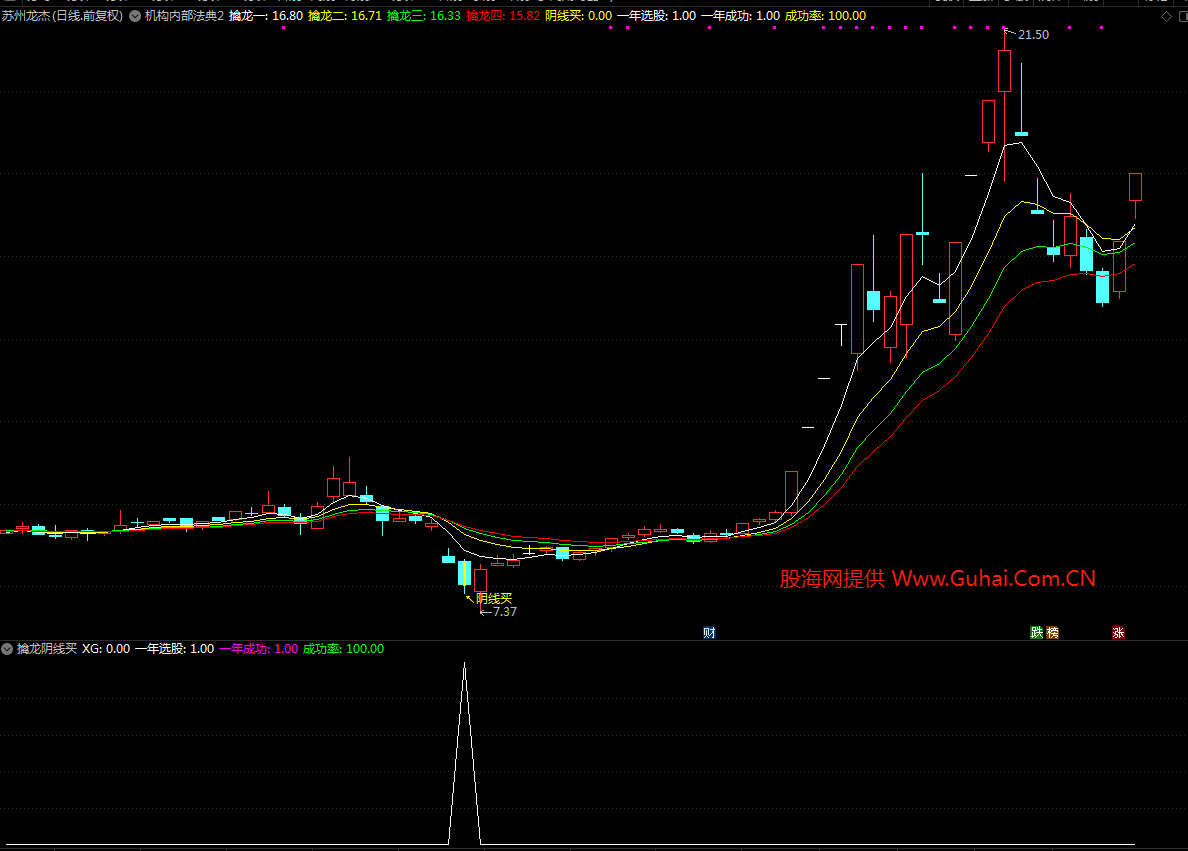1188x851 pixels.
Task: Click the yellow-highlighted signal candlestick near 7.37
Action: coord(464,573)
